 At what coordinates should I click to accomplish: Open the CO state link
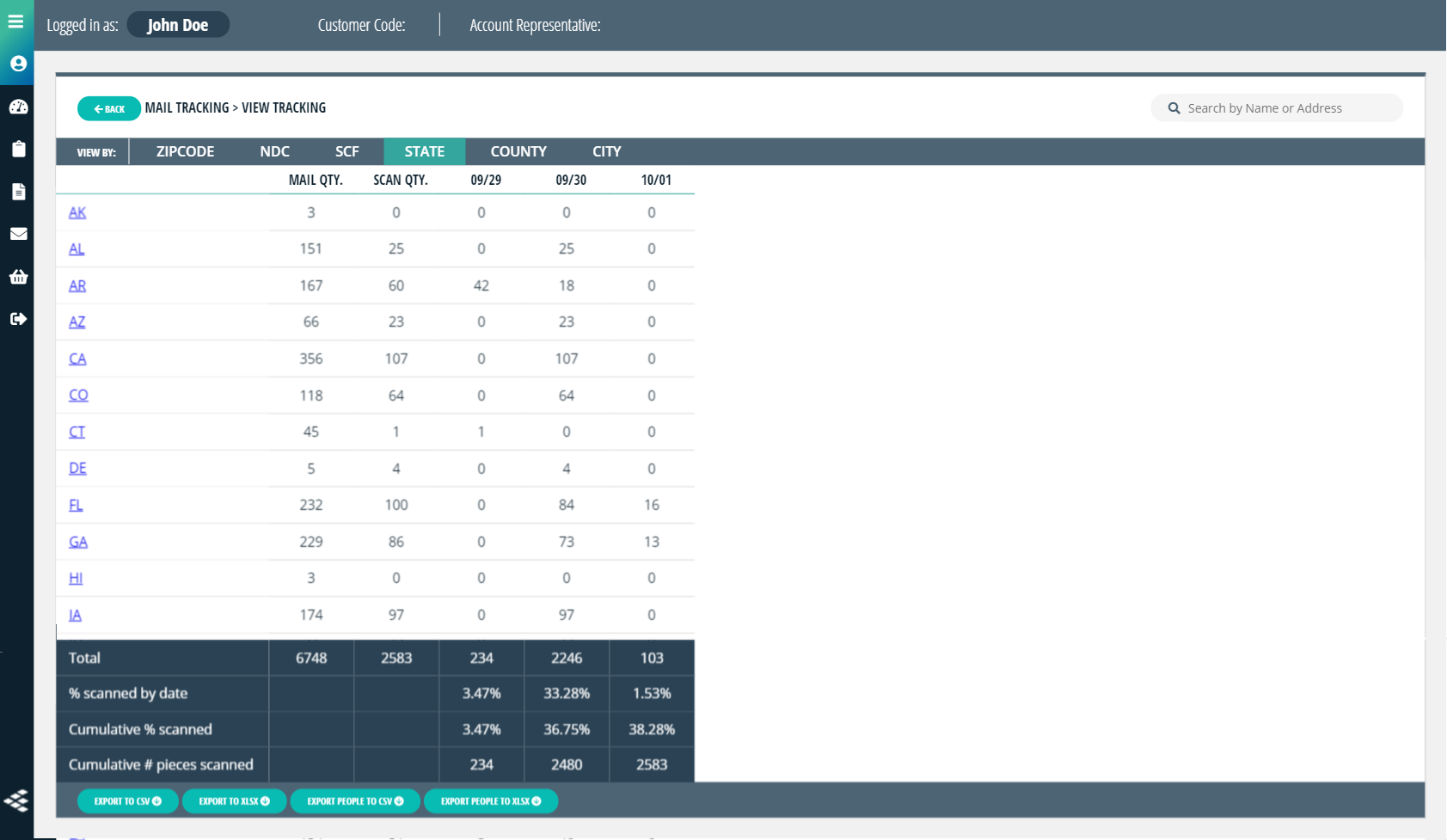click(78, 395)
